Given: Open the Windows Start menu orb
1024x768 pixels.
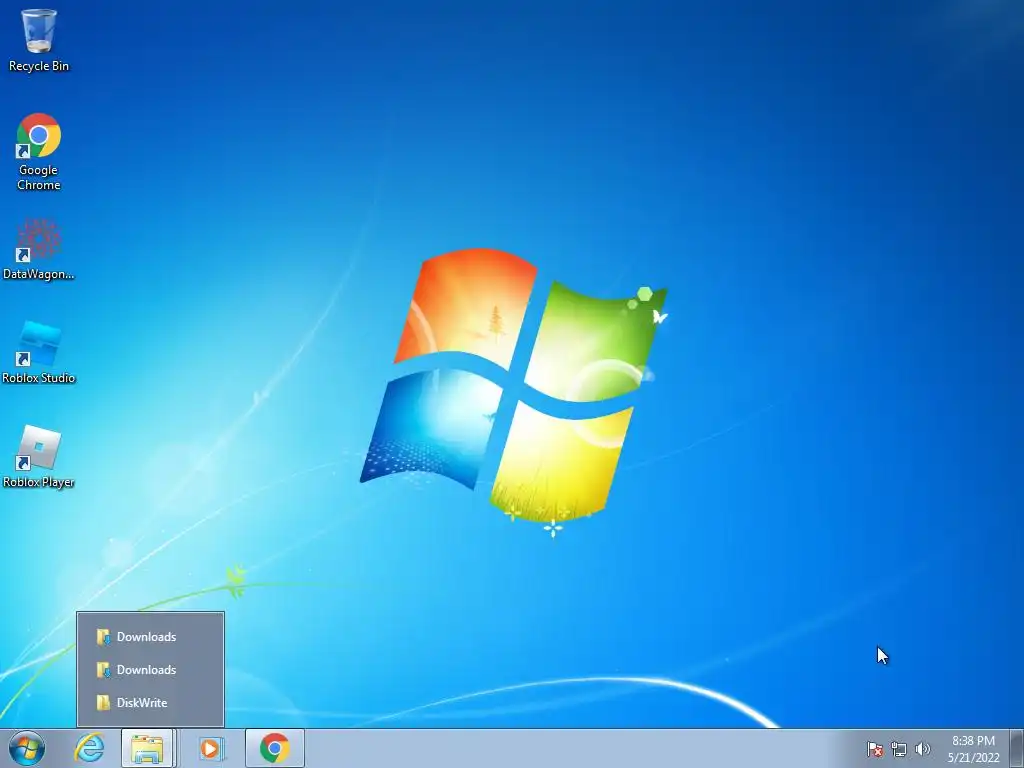Looking at the screenshot, I should point(27,748).
